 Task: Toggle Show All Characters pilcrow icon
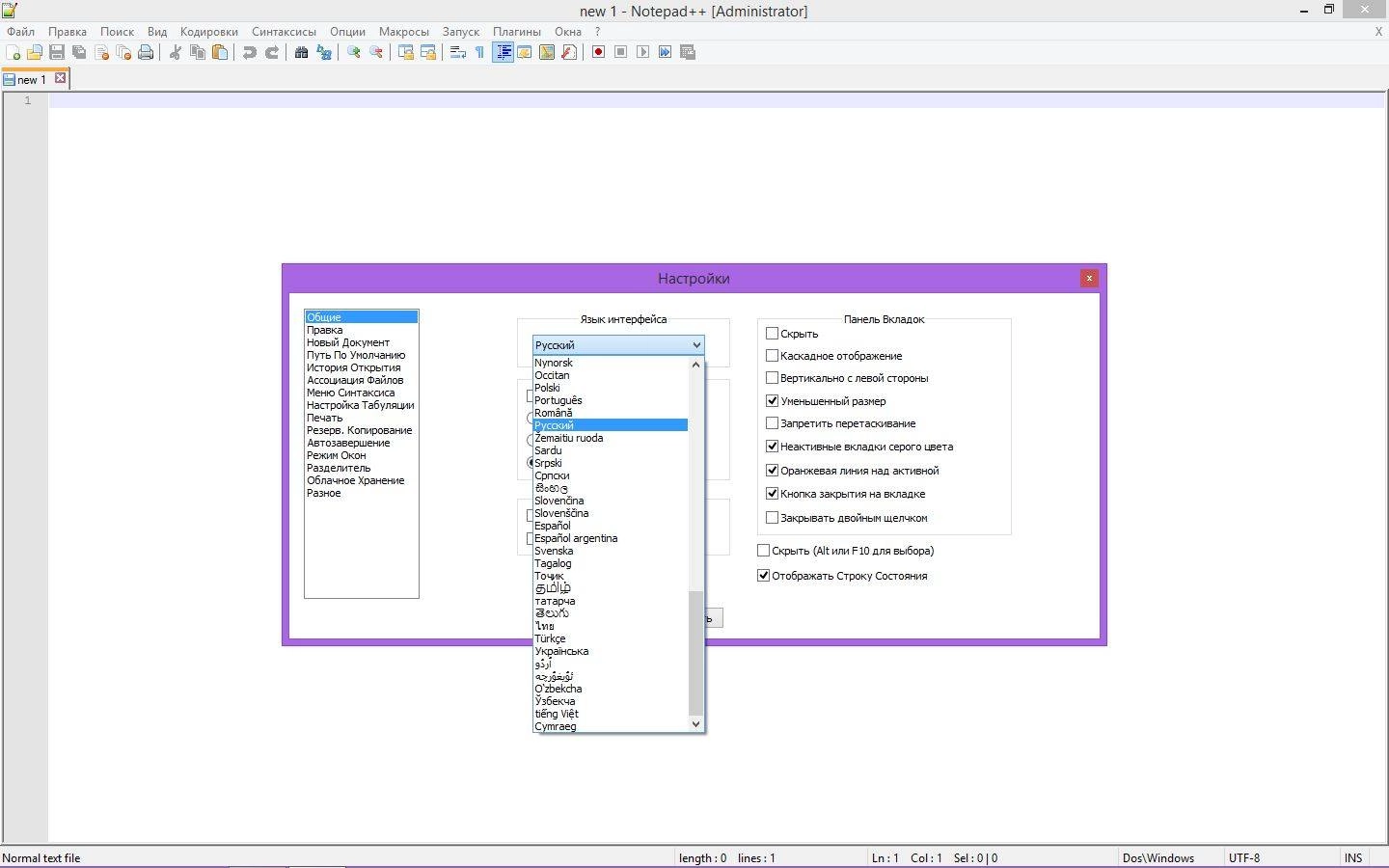(x=479, y=52)
